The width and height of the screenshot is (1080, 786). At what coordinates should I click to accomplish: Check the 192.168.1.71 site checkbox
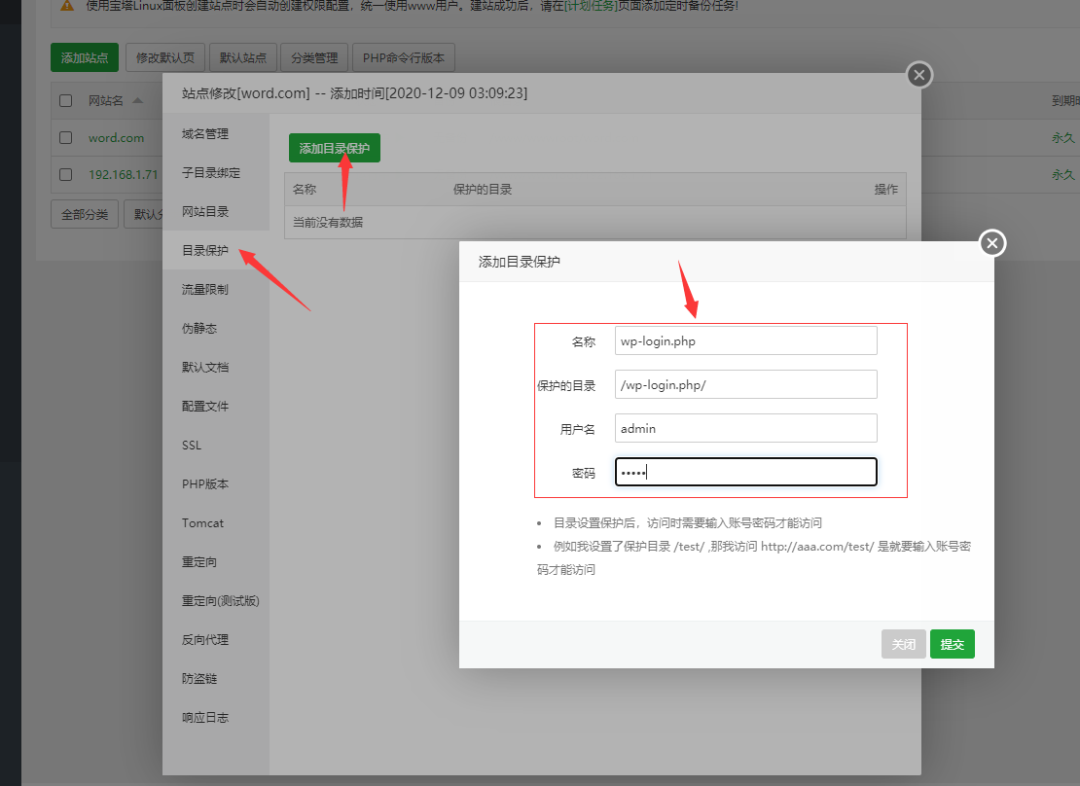click(x=66, y=174)
